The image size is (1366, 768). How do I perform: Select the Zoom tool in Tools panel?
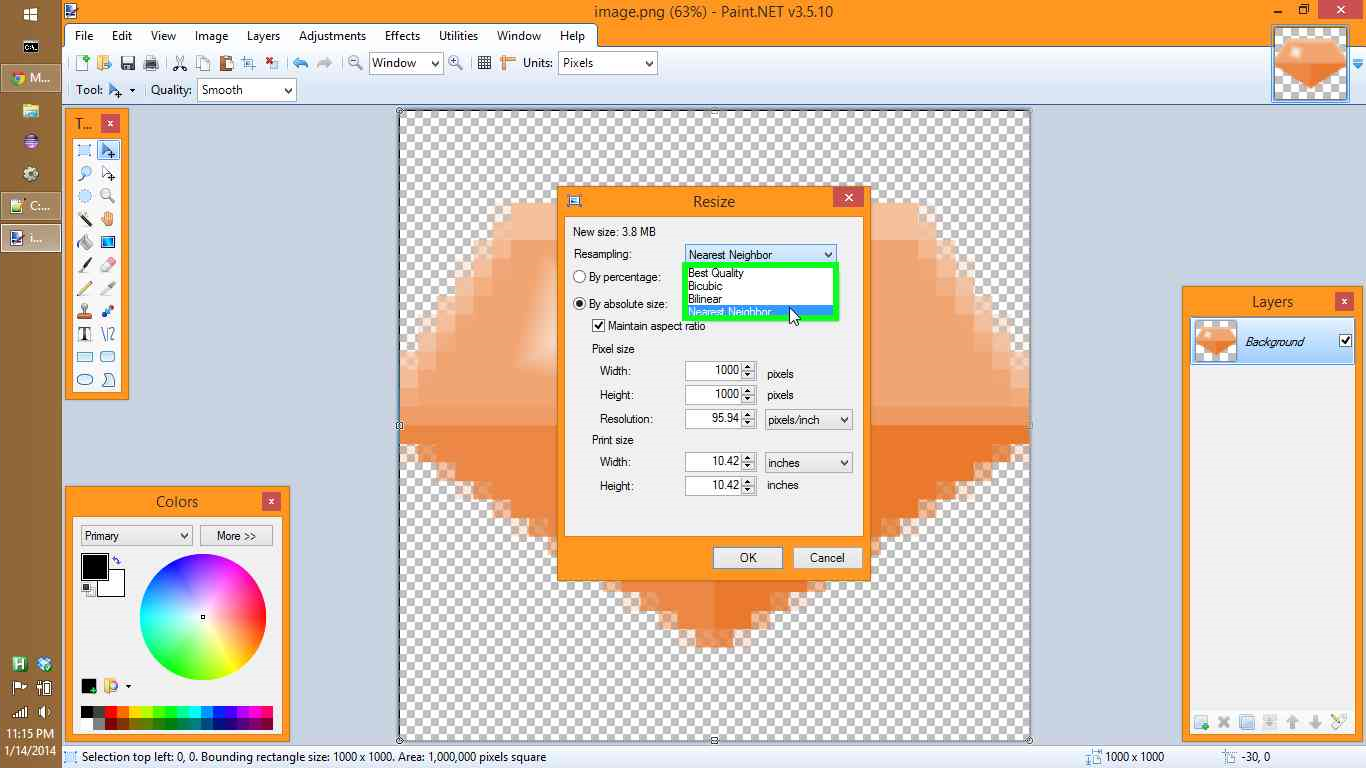(108, 197)
